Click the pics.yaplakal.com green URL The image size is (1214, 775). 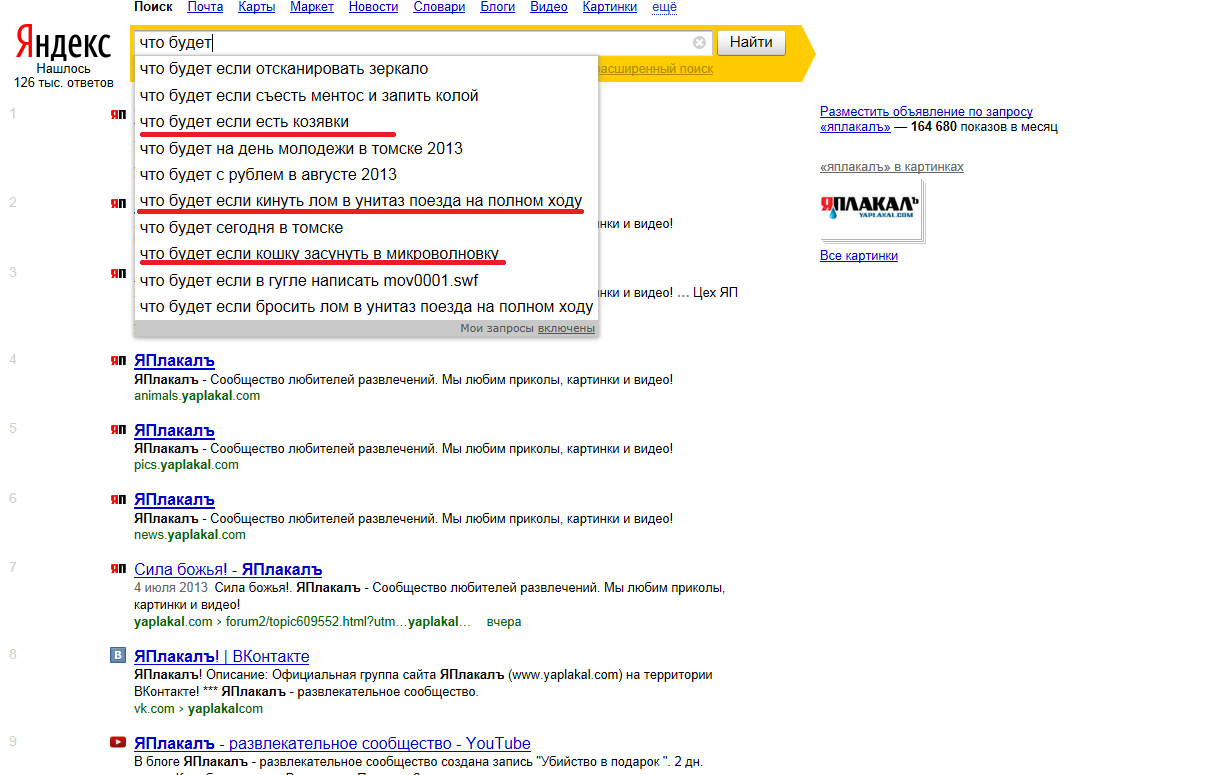point(186,465)
